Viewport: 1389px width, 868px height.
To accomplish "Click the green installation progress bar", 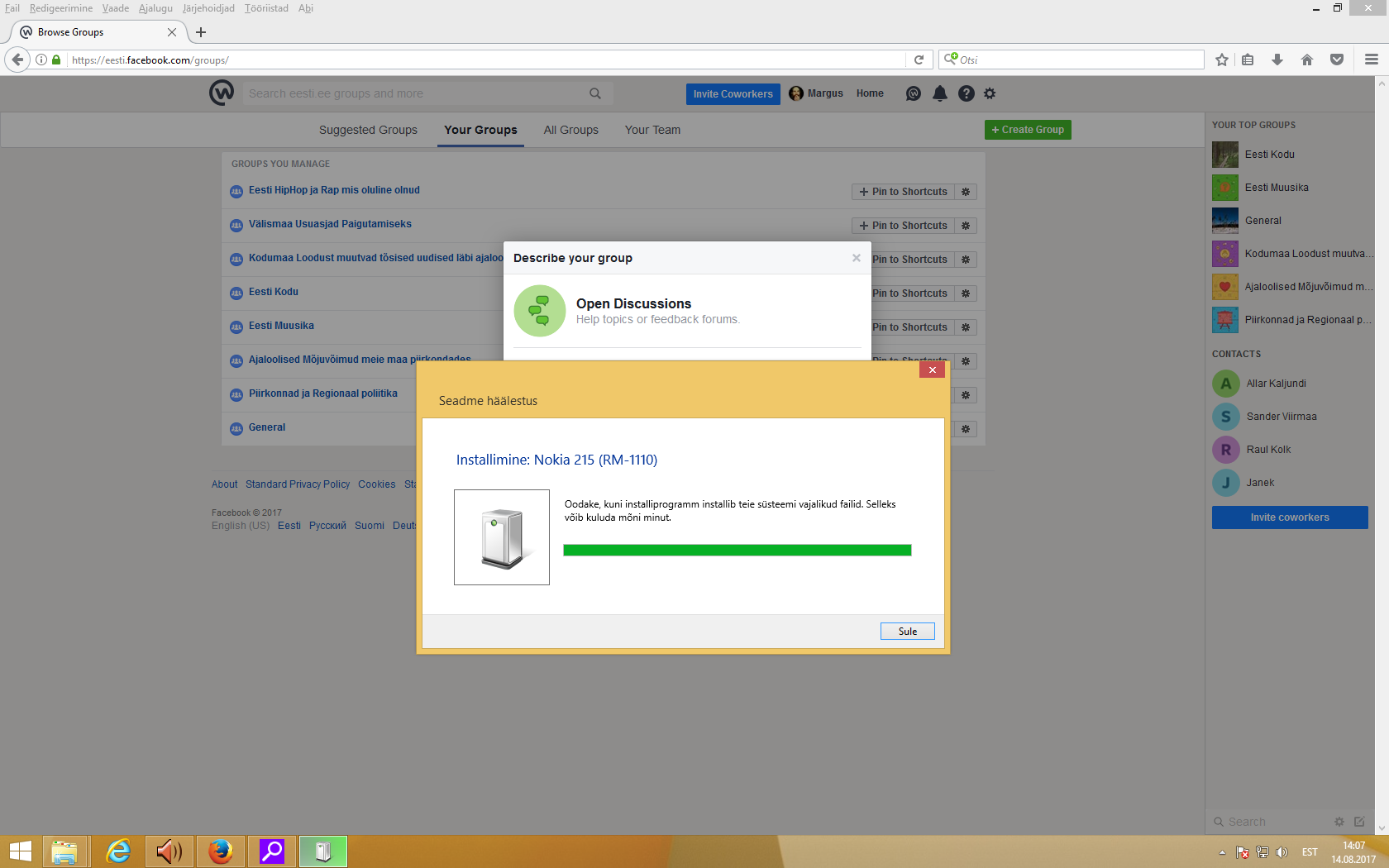I will (x=737, y=551).
